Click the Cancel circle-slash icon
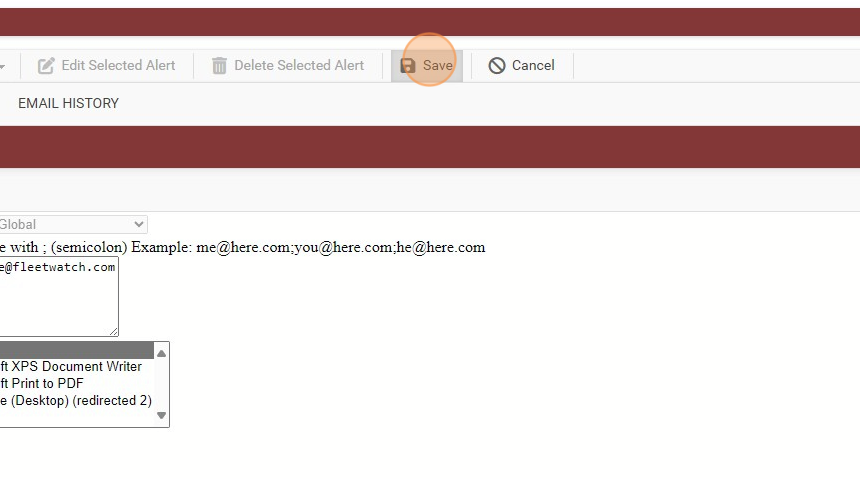The width and height of the screenshot is (860, 479). 497,66
